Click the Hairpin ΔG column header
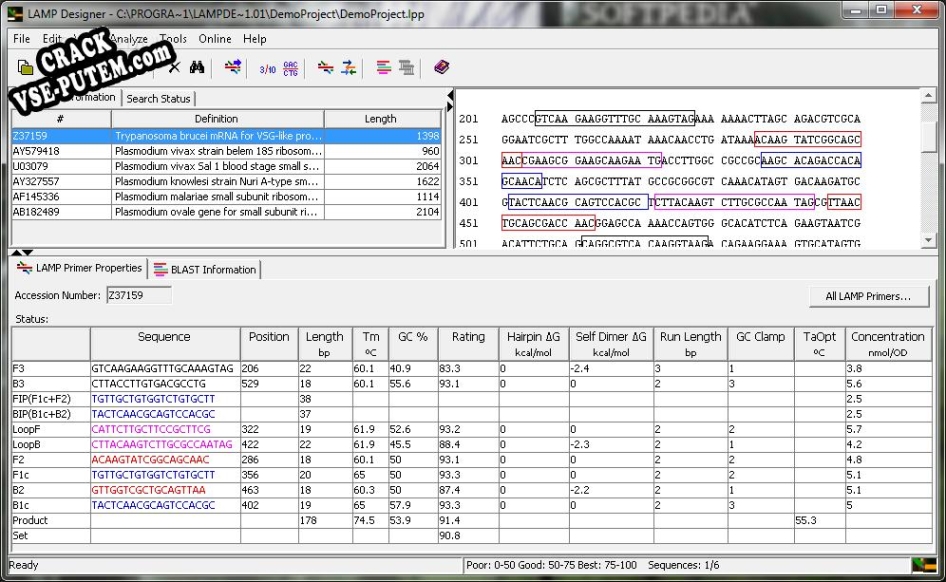The image size is (946, 582). (534, 344)
